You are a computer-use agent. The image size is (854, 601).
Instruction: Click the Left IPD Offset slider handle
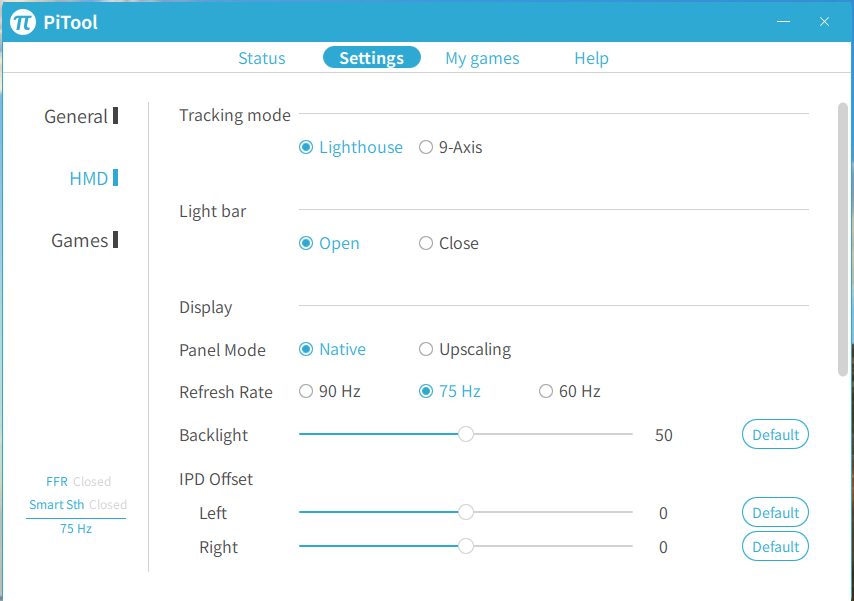point(466,512)
